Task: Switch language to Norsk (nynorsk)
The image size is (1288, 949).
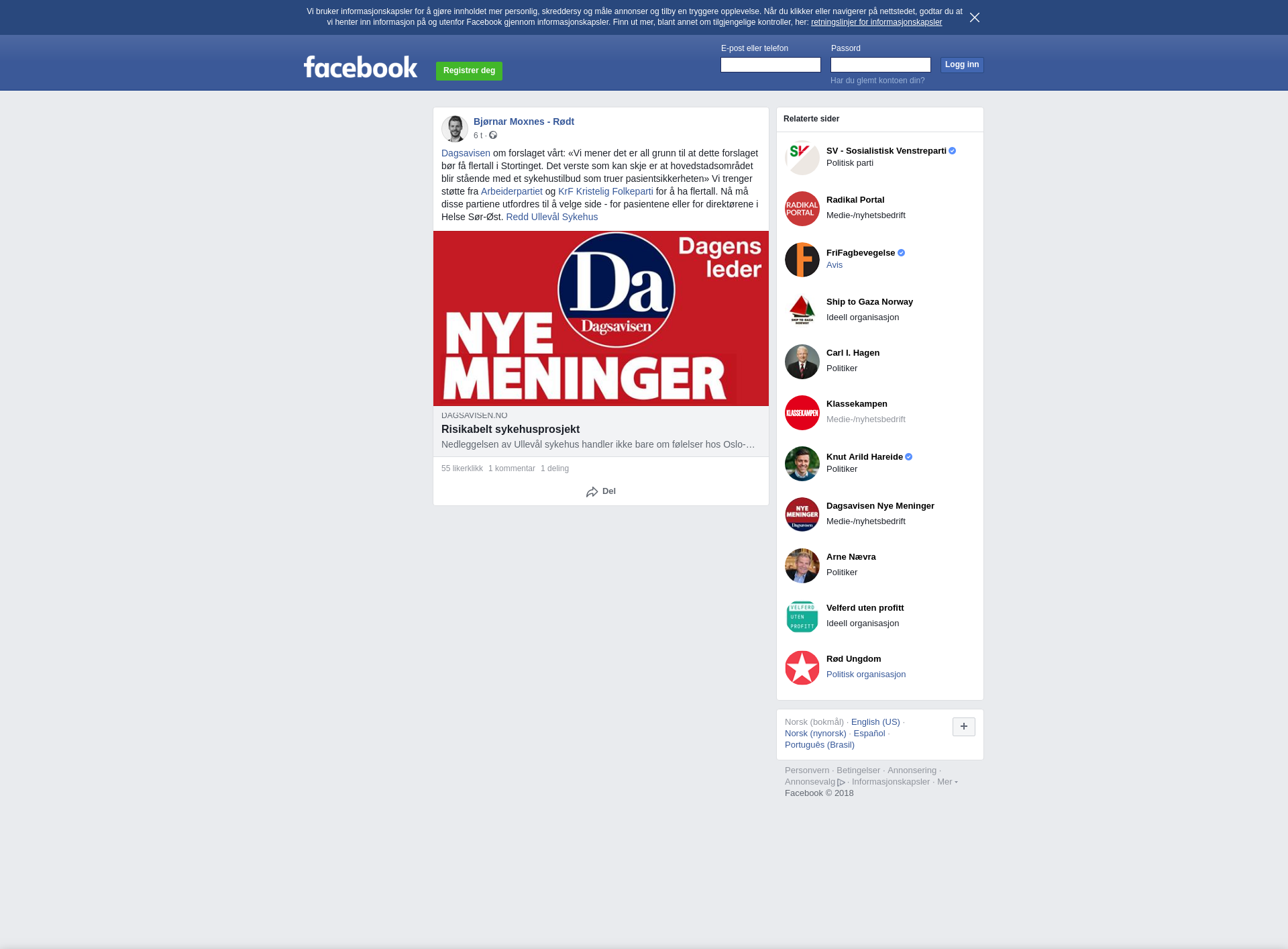Action: 816,734
